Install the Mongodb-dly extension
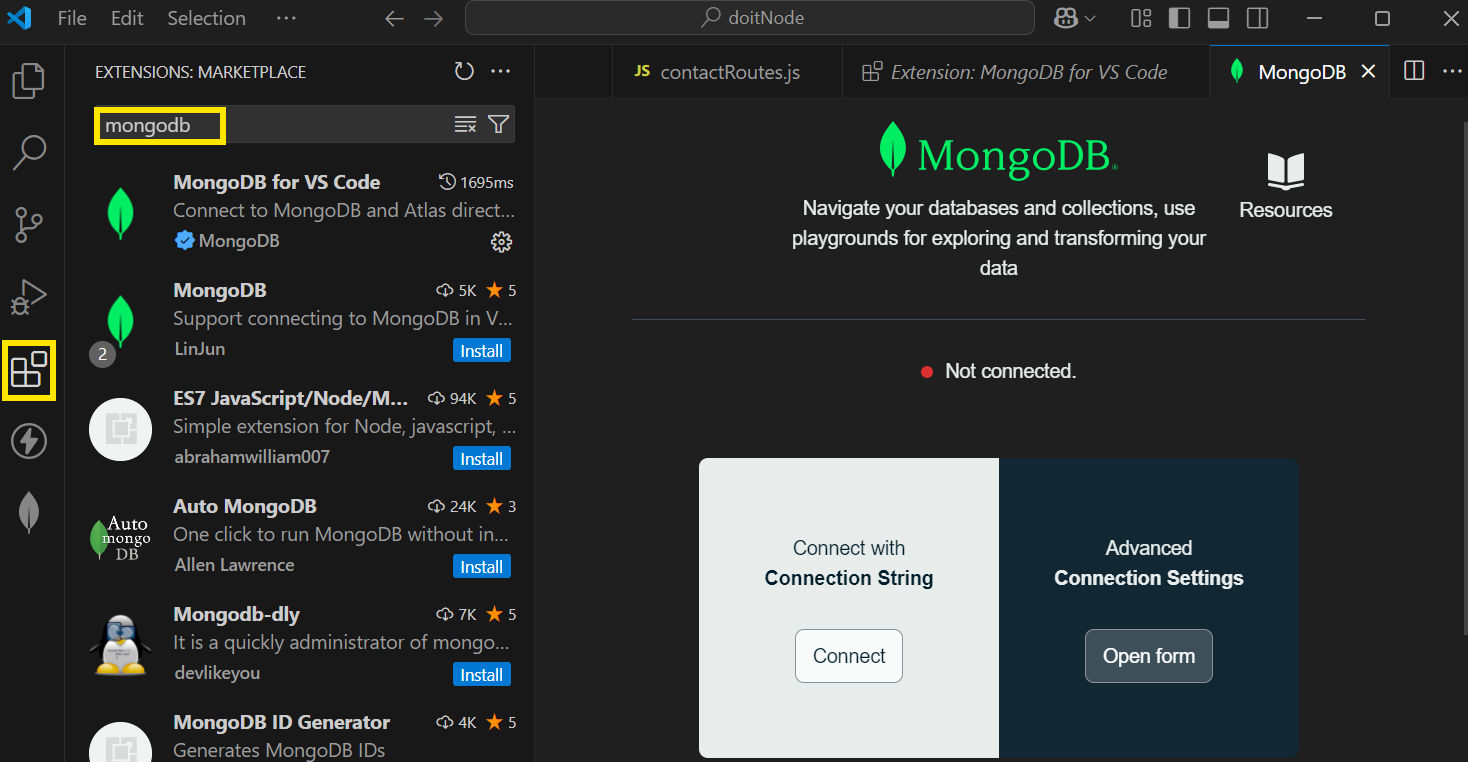This screenshot has width=1468, height=762. pyautogui.click(x=481, y=675)
